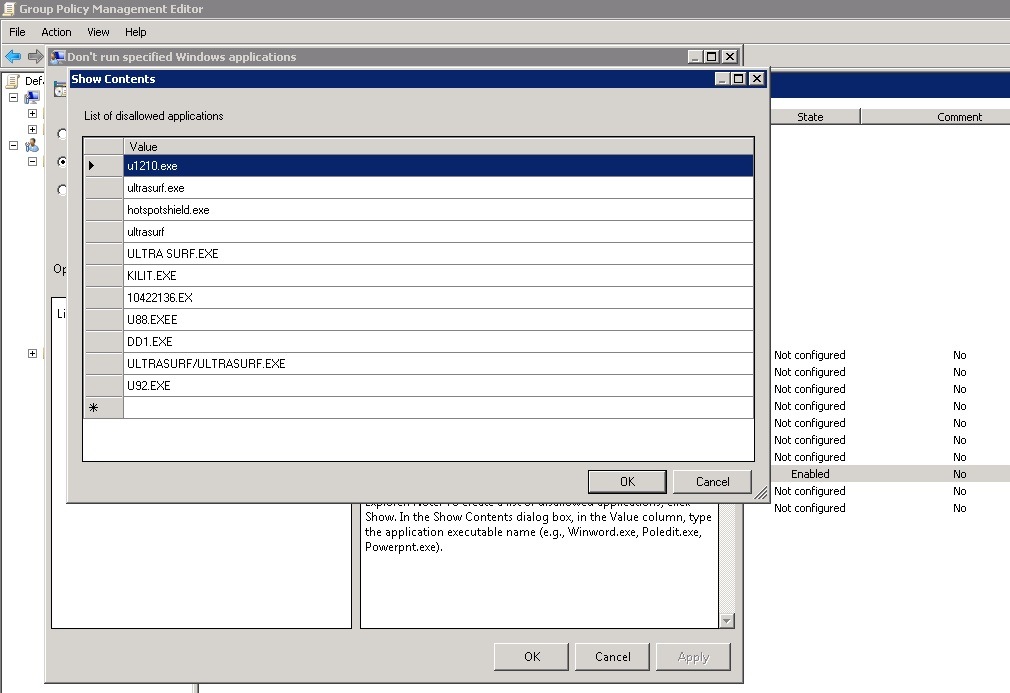Click the policy dialog title bar icon
1010x693 pixels.
[57, 57]
